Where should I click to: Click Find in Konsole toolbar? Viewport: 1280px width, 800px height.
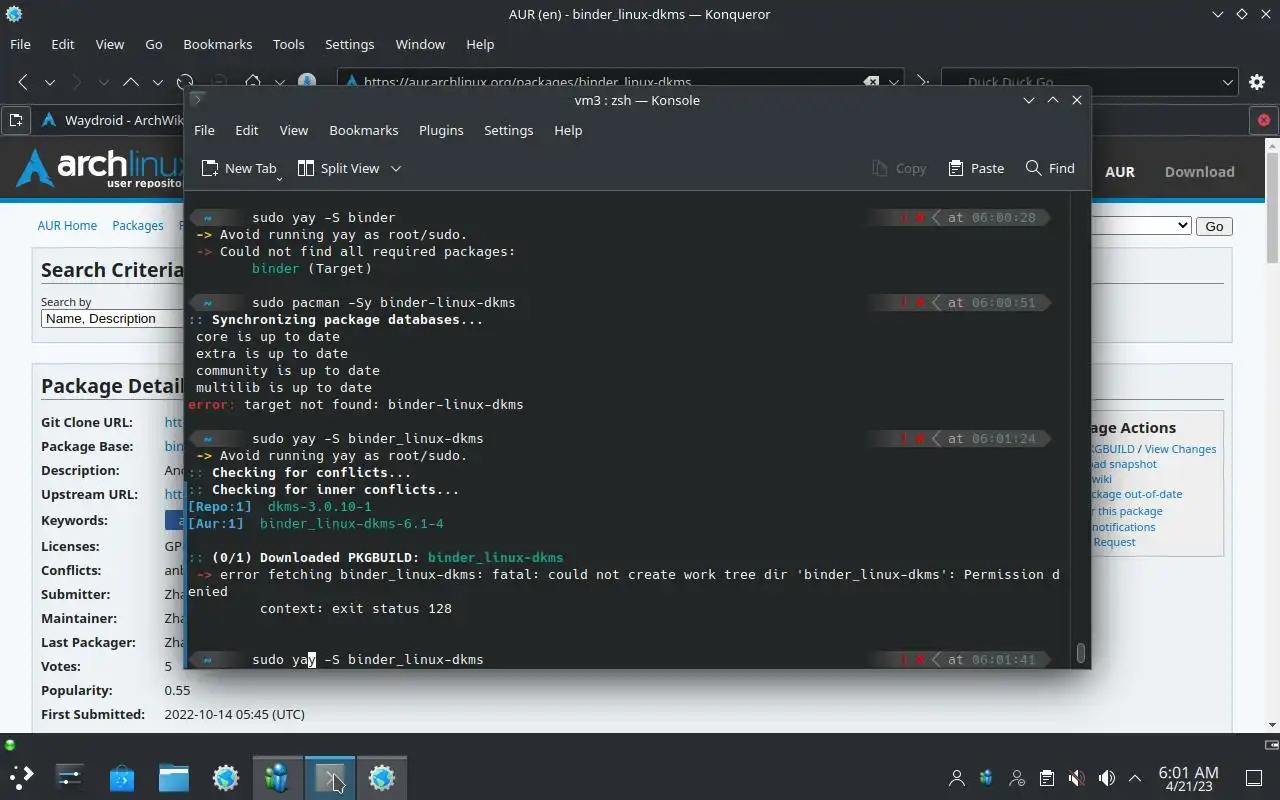click(1050, 168)
